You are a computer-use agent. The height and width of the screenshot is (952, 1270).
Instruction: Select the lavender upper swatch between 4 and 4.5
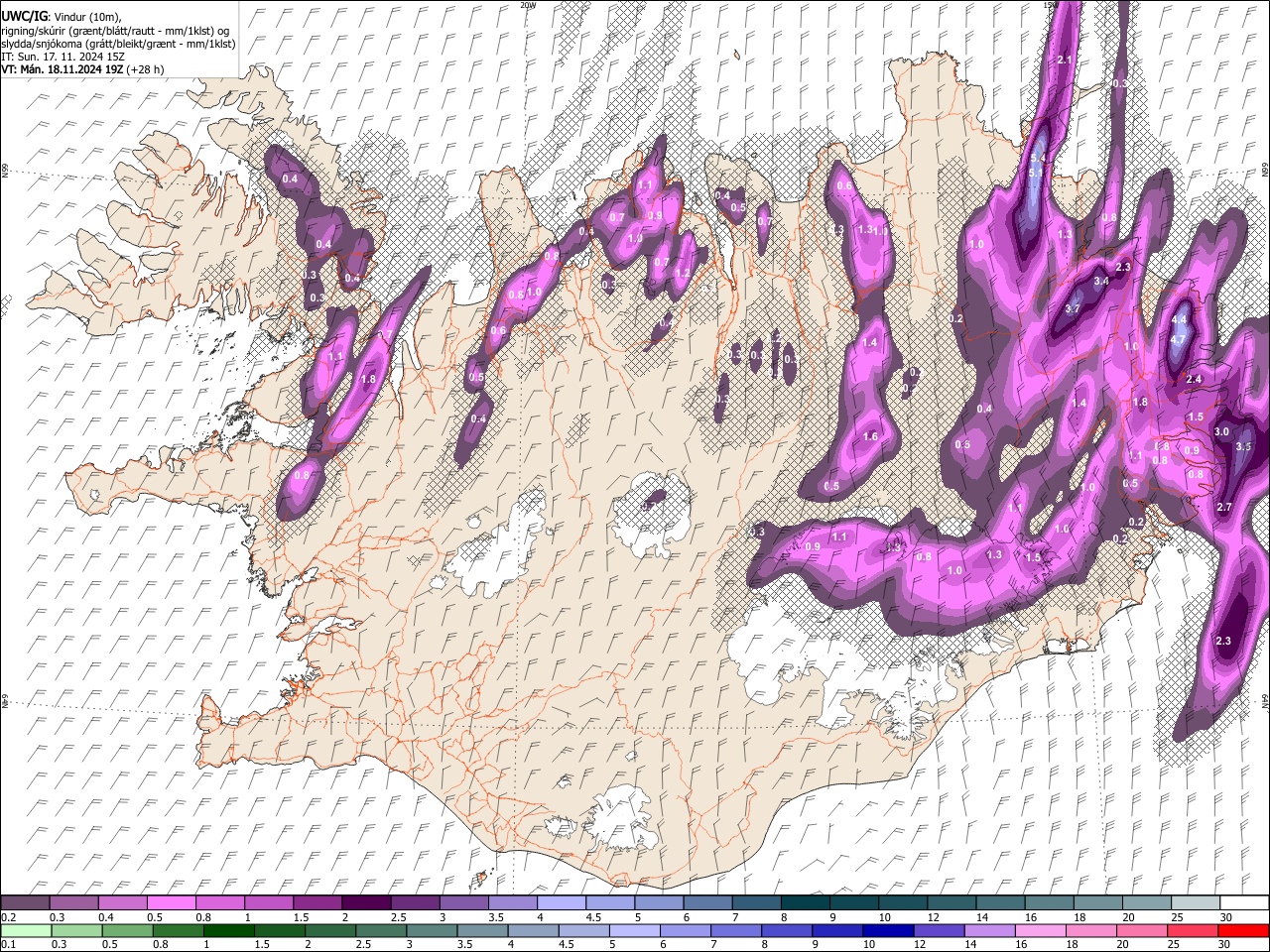click(x=562, y=902)
